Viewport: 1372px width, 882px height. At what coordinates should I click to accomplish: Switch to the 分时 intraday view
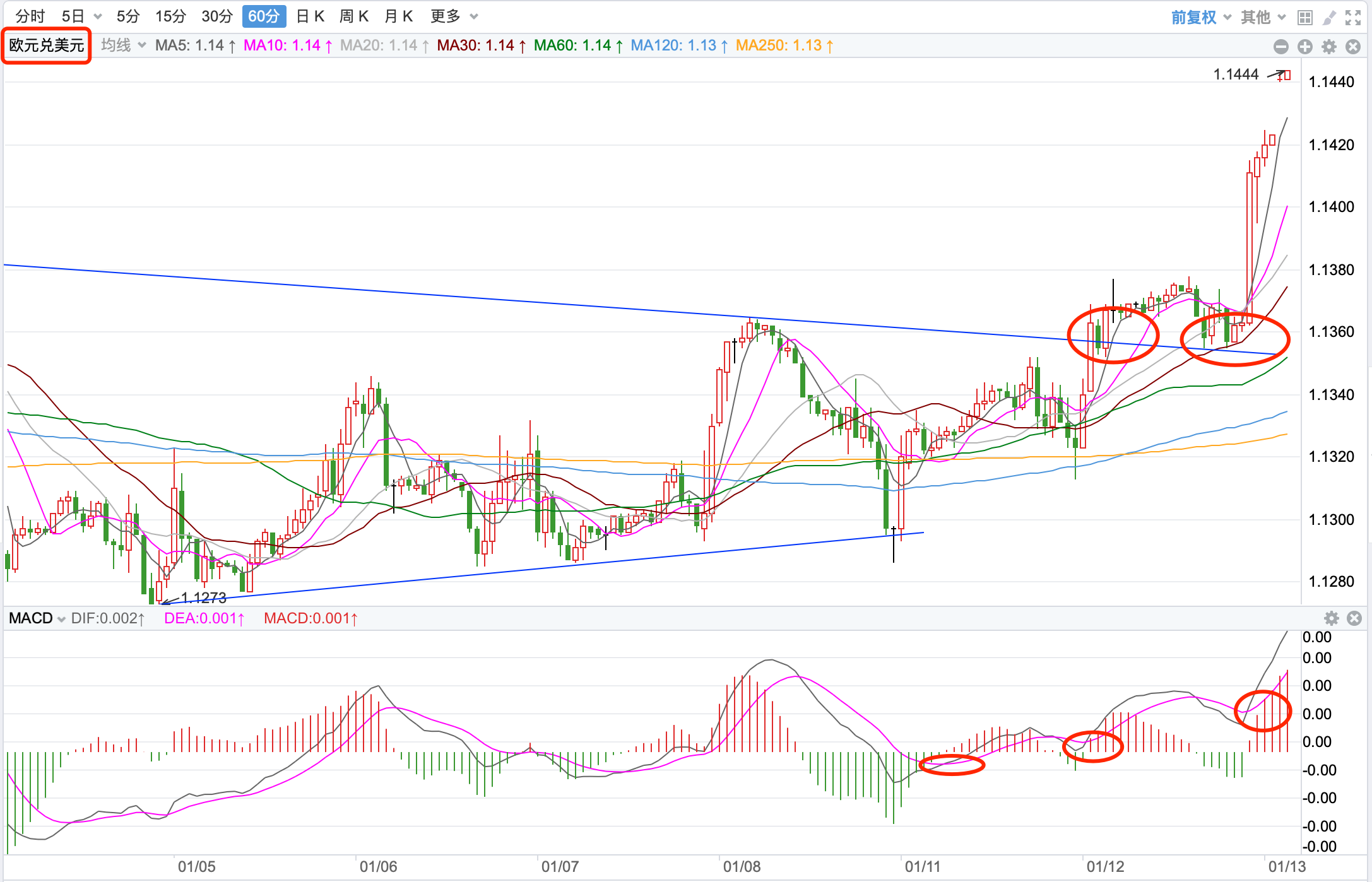pyautogui.click(x=30, y=16)
